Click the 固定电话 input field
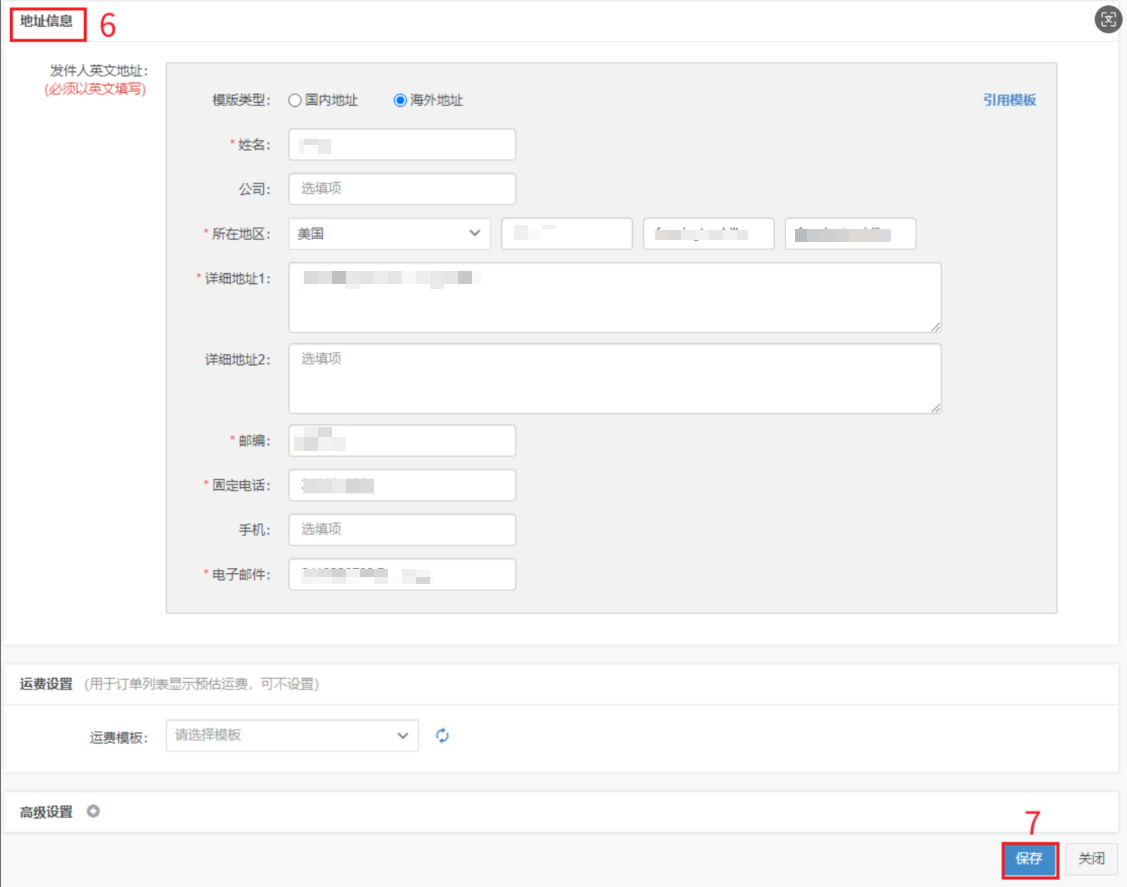The width and height of the screenshot is (1127, 887). click(402, 485)
